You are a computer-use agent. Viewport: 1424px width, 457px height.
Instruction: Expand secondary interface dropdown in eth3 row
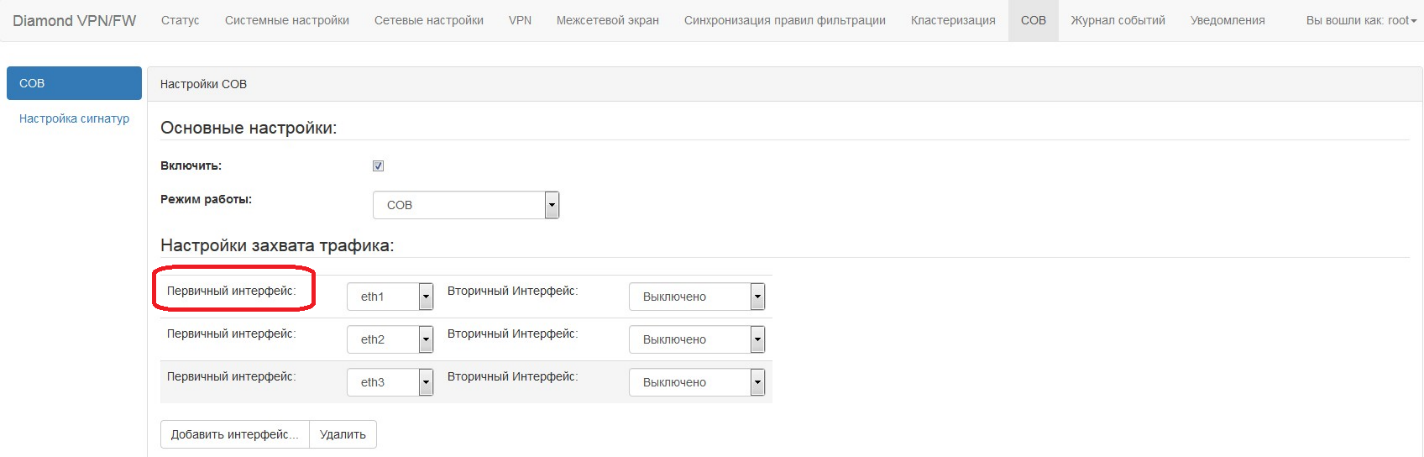click(x=696, y=382)
